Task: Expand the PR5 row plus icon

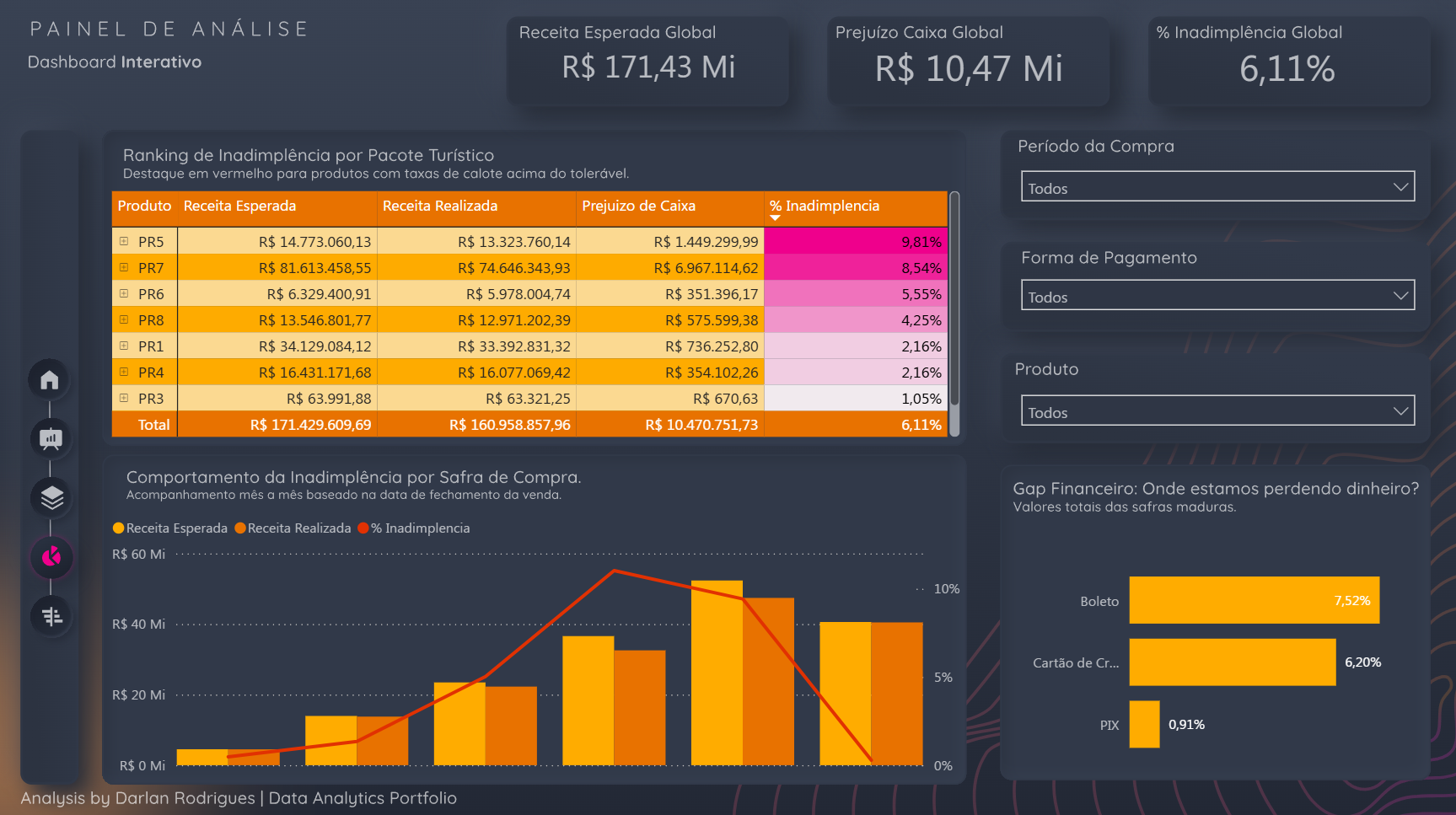Action: (x=124, y=242)
